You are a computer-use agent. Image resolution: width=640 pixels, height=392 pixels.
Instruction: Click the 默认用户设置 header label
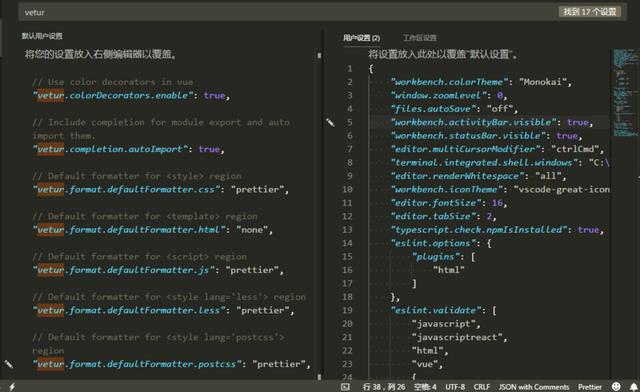pyautogui.click(x=42, y=36)
